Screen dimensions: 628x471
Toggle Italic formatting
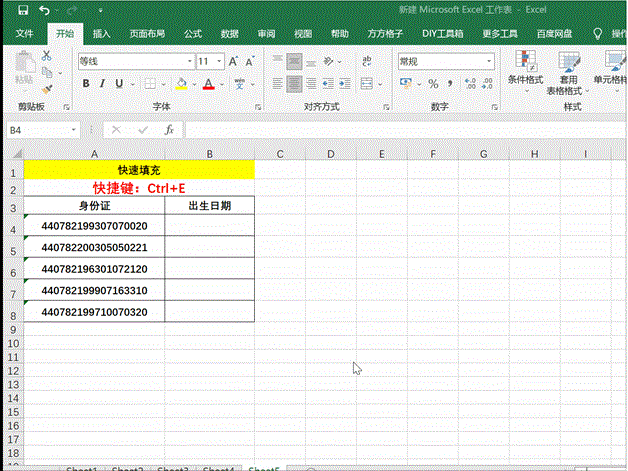tap(103, 84)
